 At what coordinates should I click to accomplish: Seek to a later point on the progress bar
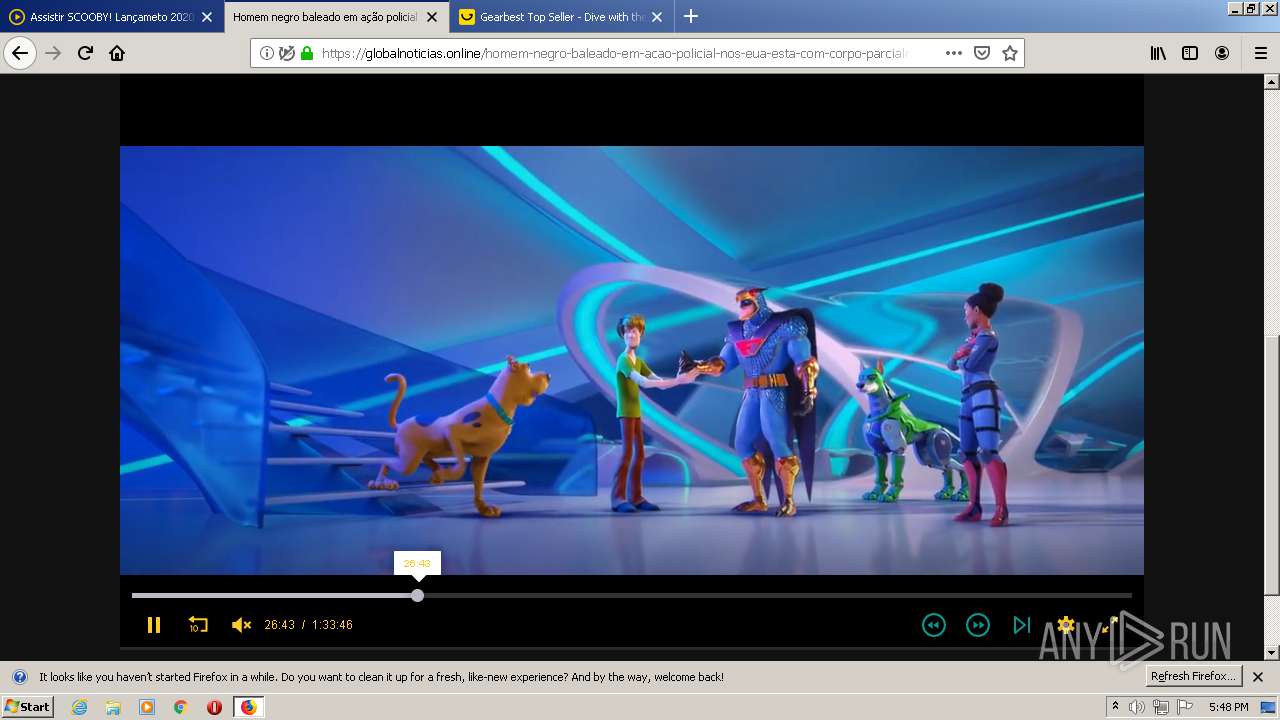pyautogui.click(x=777, y=595)
